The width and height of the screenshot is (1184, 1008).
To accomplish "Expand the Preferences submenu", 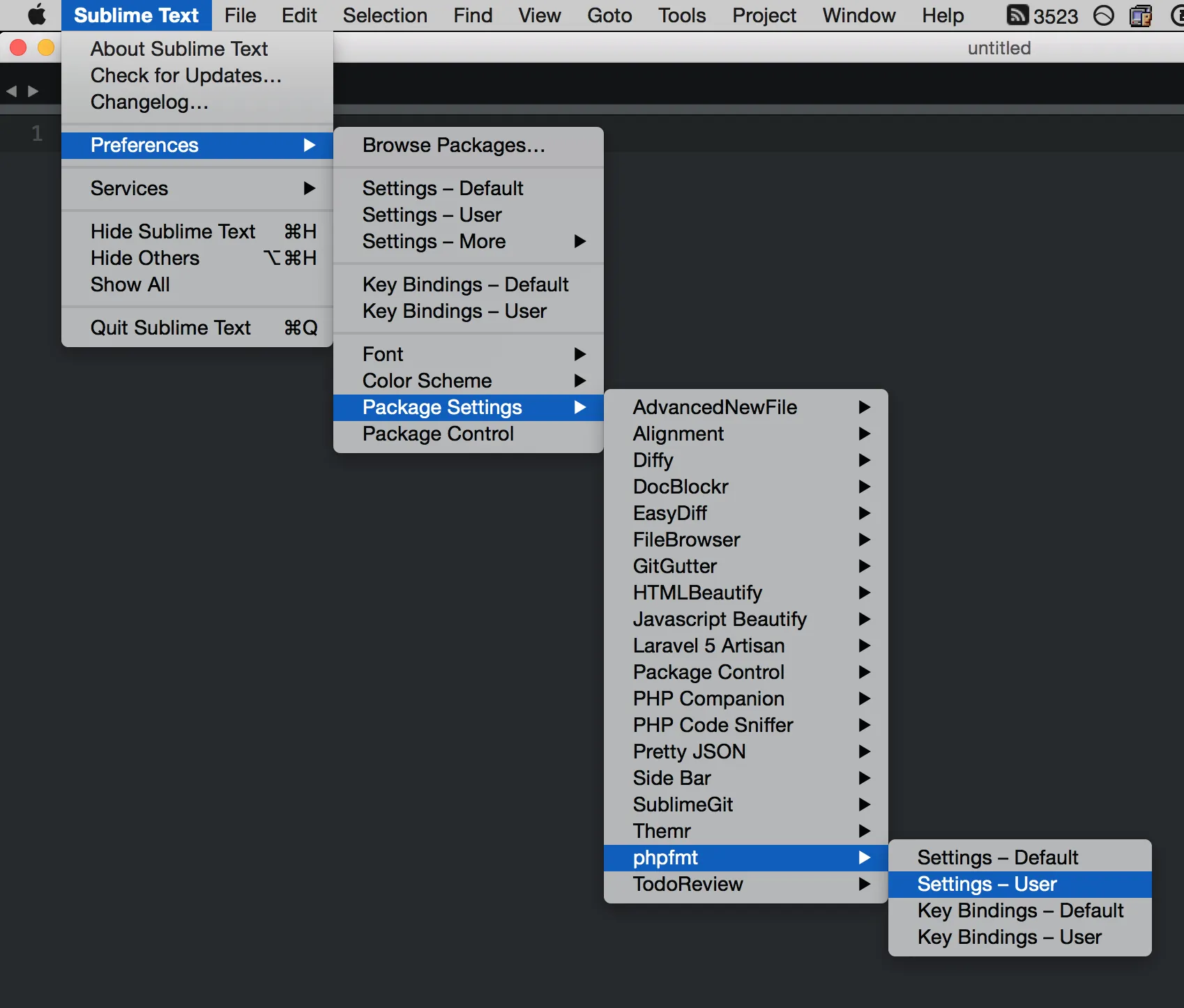I will [197, 145].
